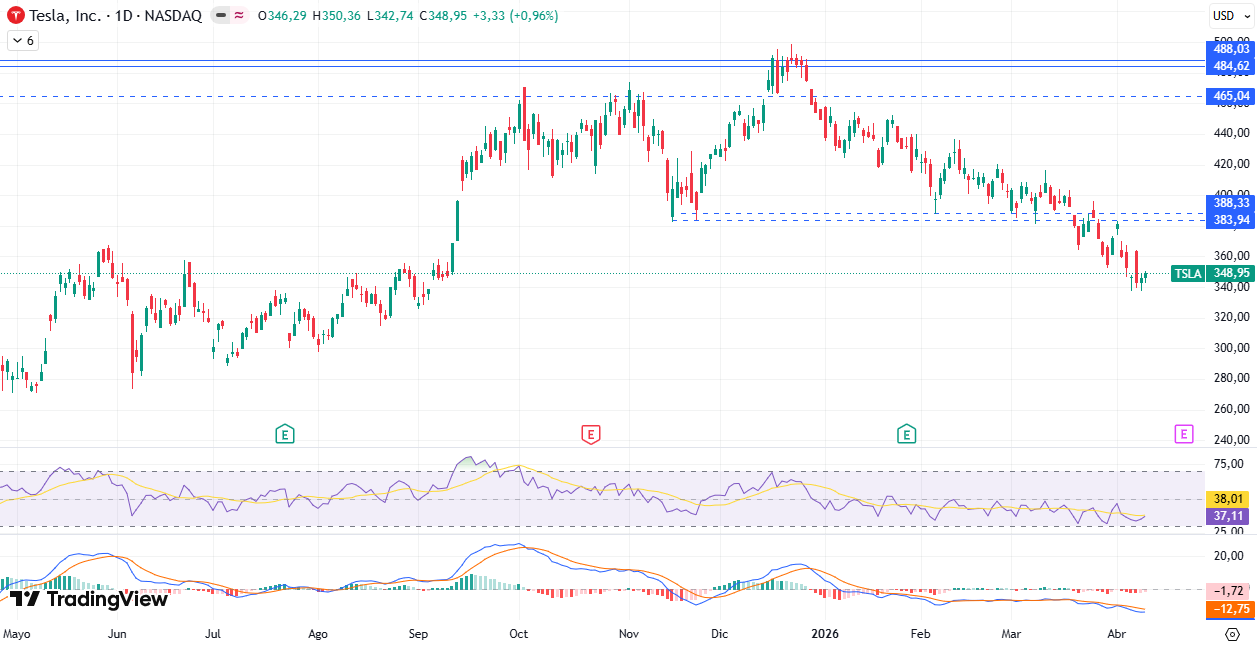Click the TradingView logo

[x=88, y=599]
